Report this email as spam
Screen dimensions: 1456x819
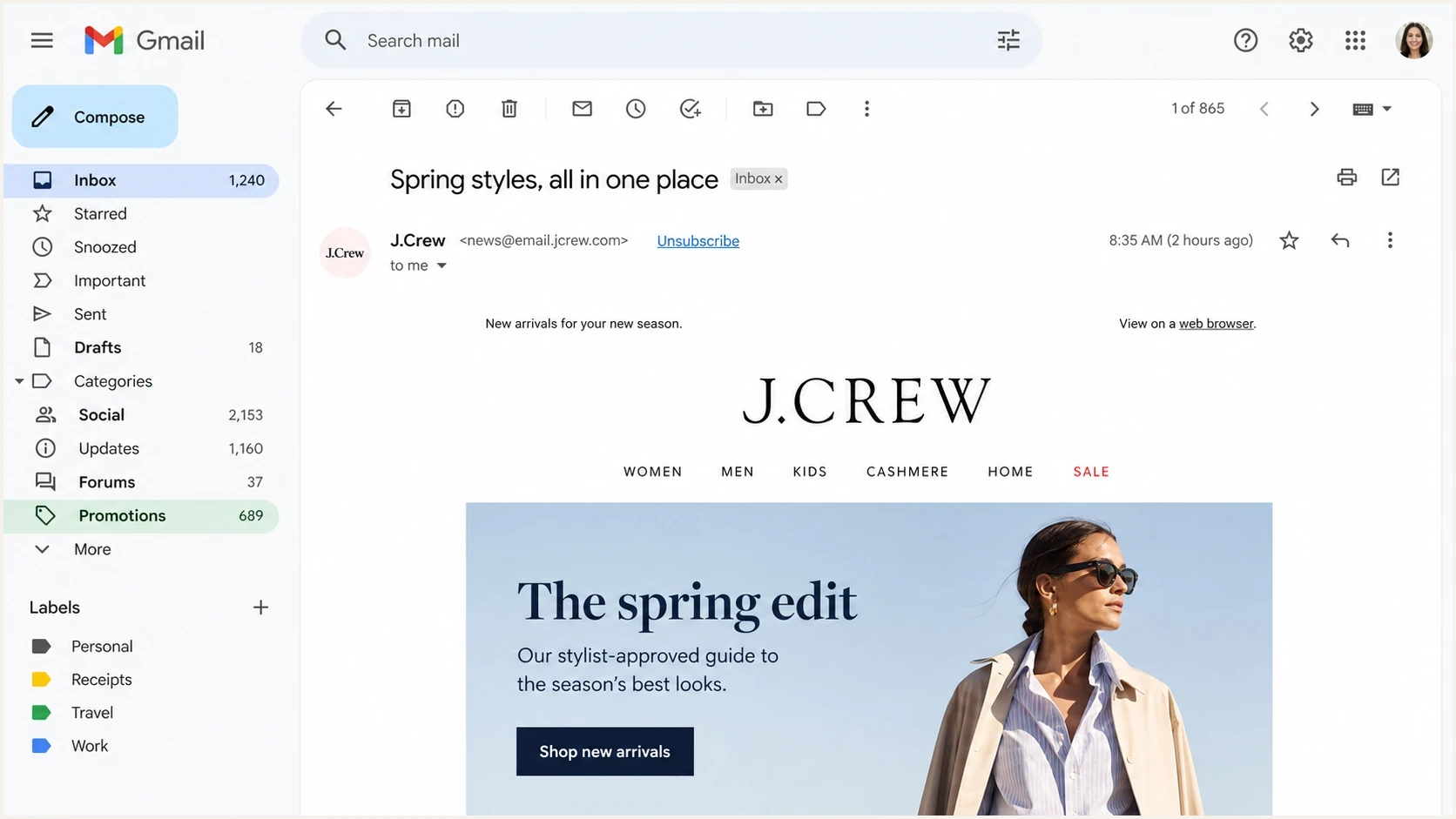pyautogui.click(x=455, y=109)
